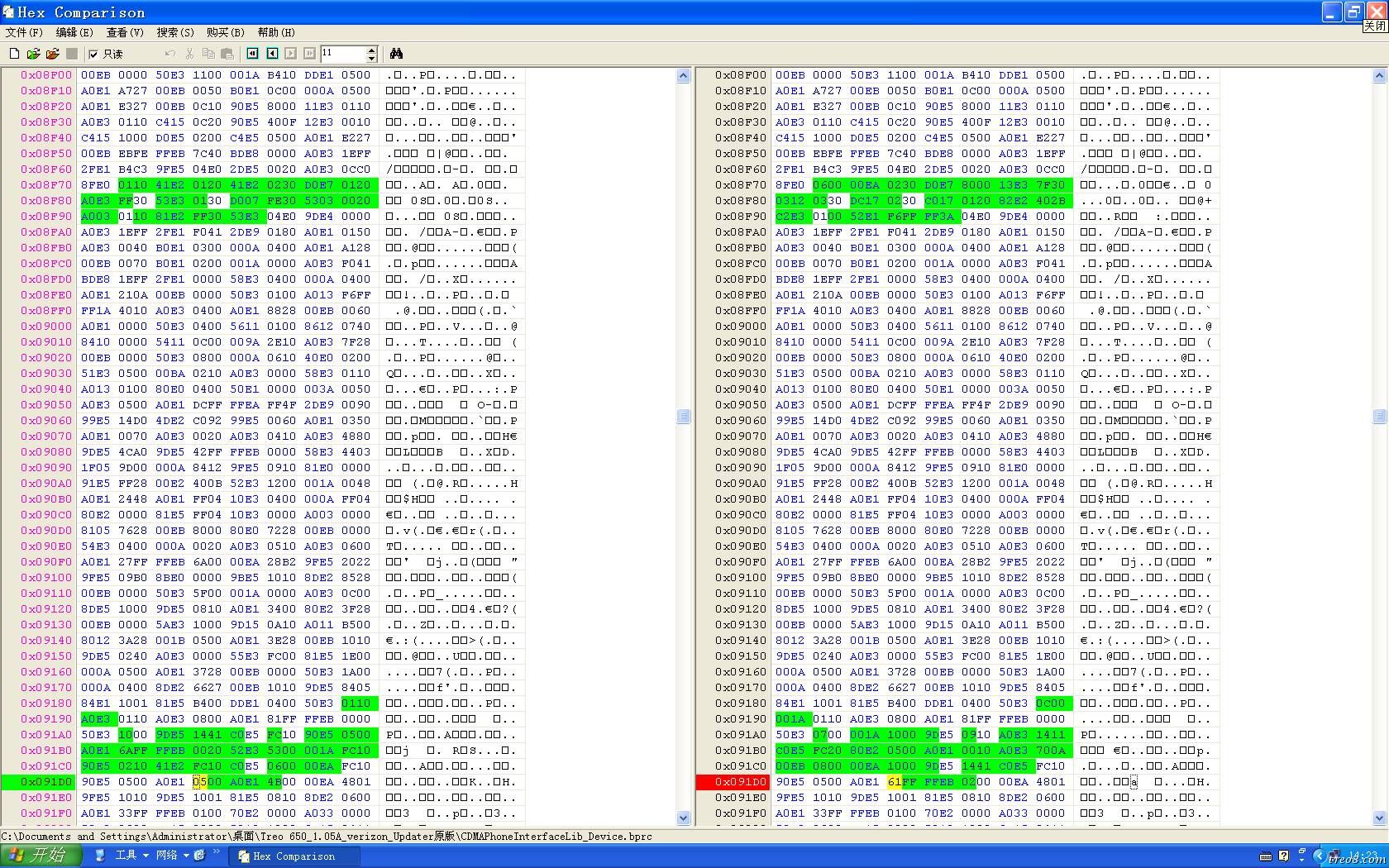Select address 0x08F70 in right pane
Viewport: 1389px width, 868px height.
[741, 185]
